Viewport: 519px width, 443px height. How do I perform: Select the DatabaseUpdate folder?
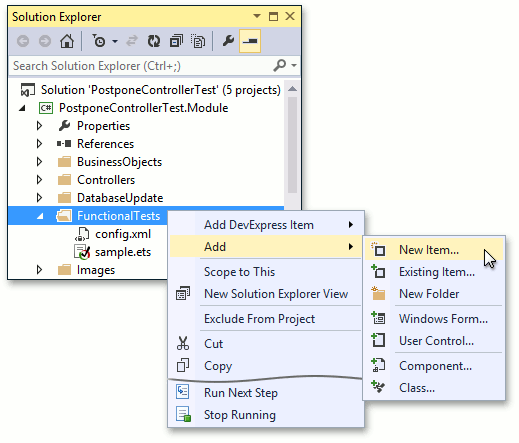click(x=120, y=198)
